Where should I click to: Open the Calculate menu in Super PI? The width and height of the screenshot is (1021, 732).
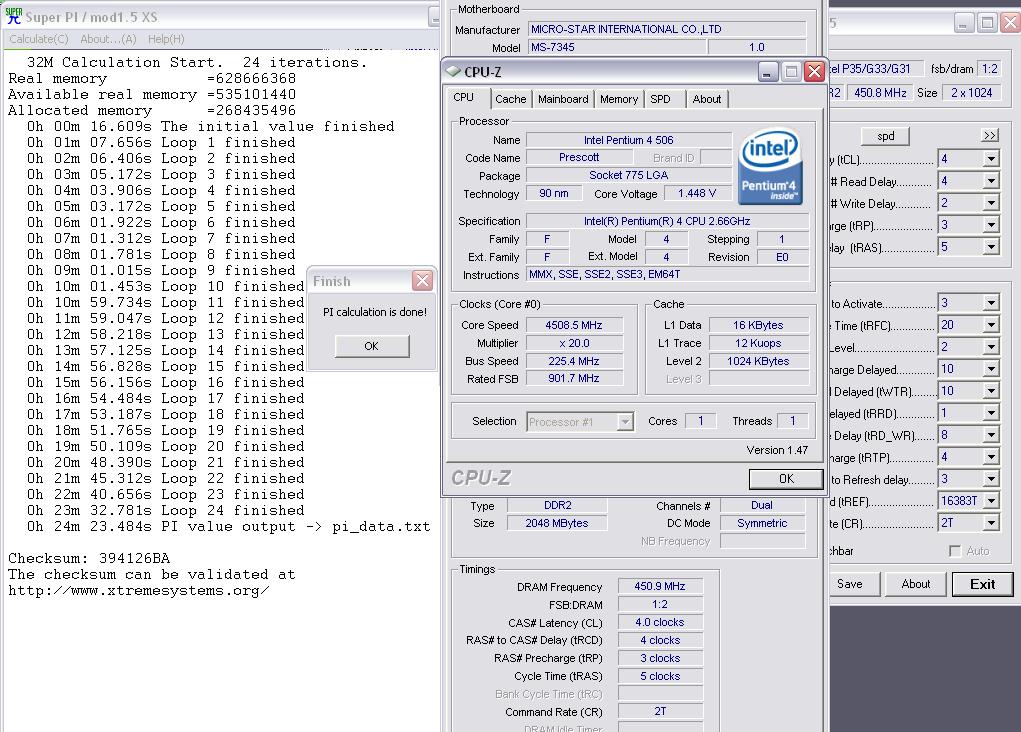coord(38,39)
